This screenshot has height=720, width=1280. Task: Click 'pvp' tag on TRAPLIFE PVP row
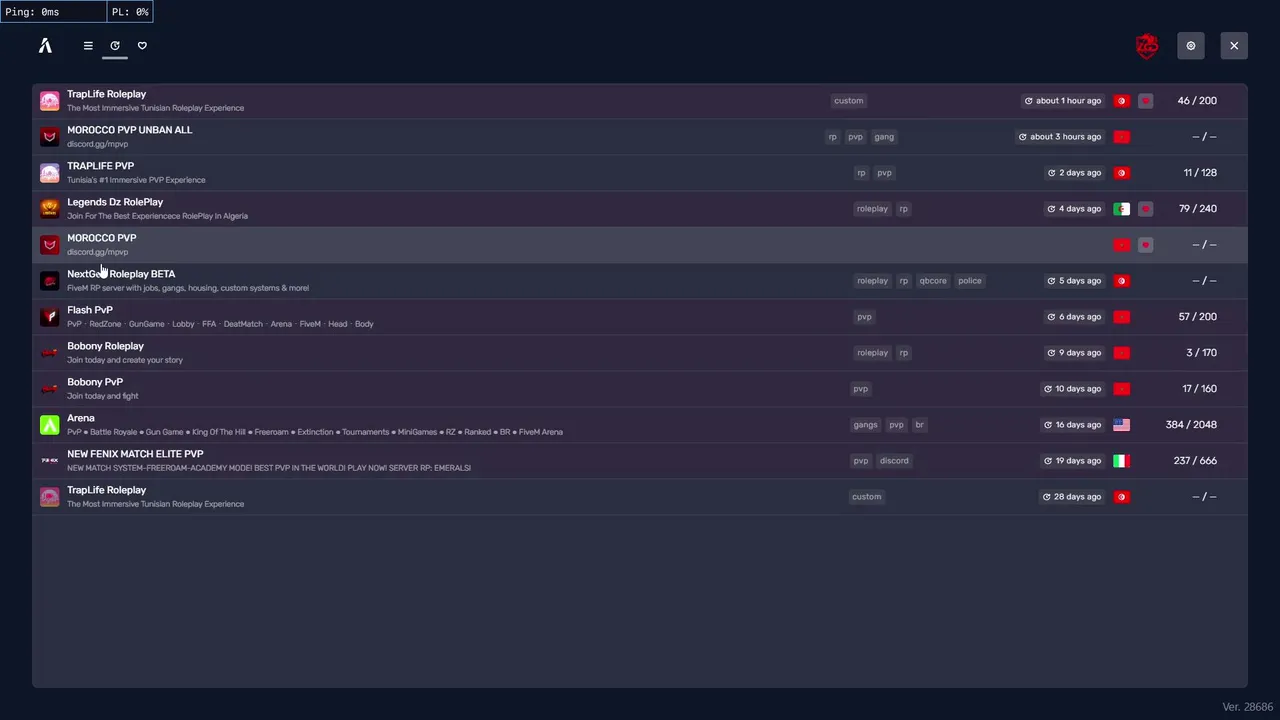885,173
